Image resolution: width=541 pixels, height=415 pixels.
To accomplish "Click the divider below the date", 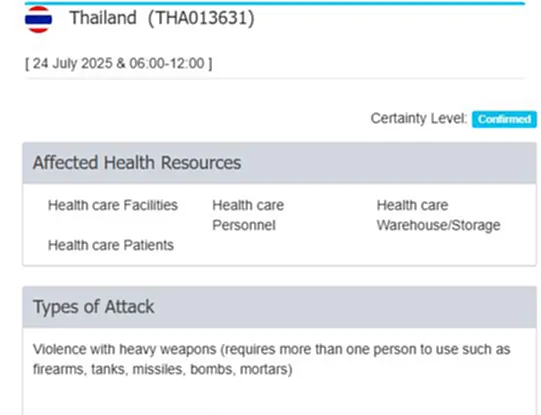I will point(275,79).
